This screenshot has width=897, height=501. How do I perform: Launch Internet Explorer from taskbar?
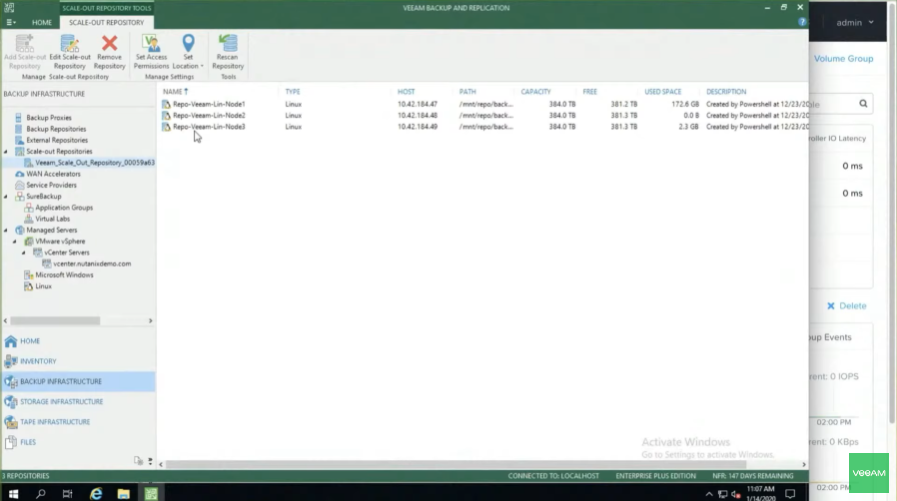96,494
